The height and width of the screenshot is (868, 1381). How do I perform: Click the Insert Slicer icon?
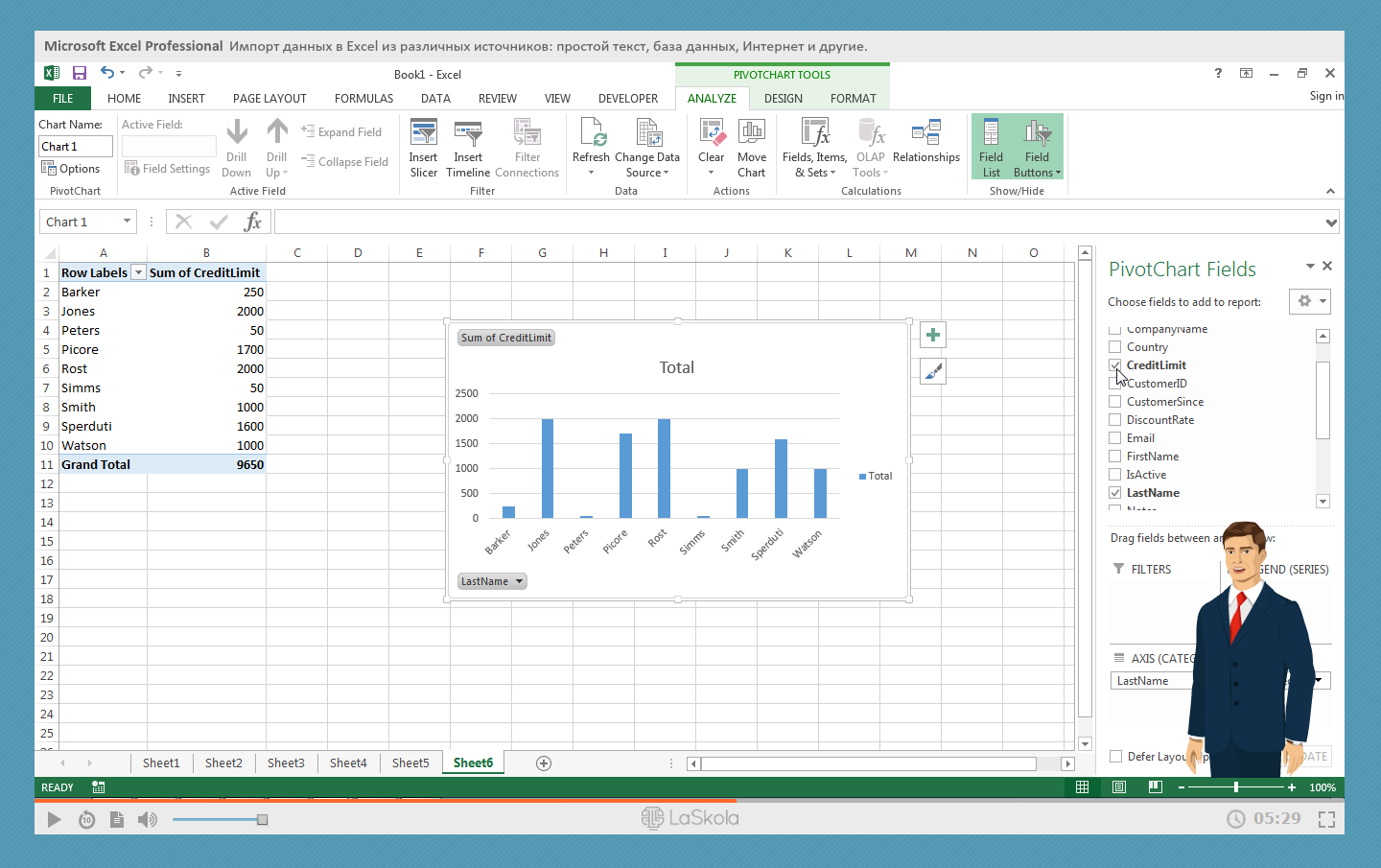423,133
